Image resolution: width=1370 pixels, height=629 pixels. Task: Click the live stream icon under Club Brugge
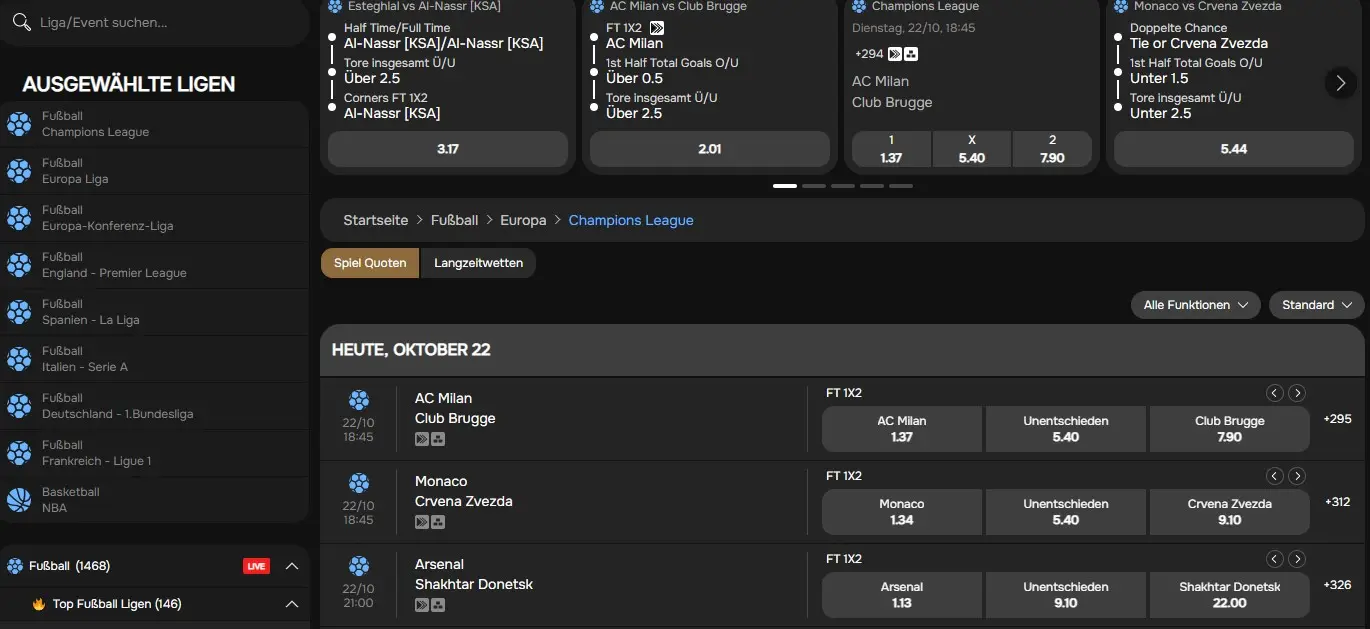422,439
